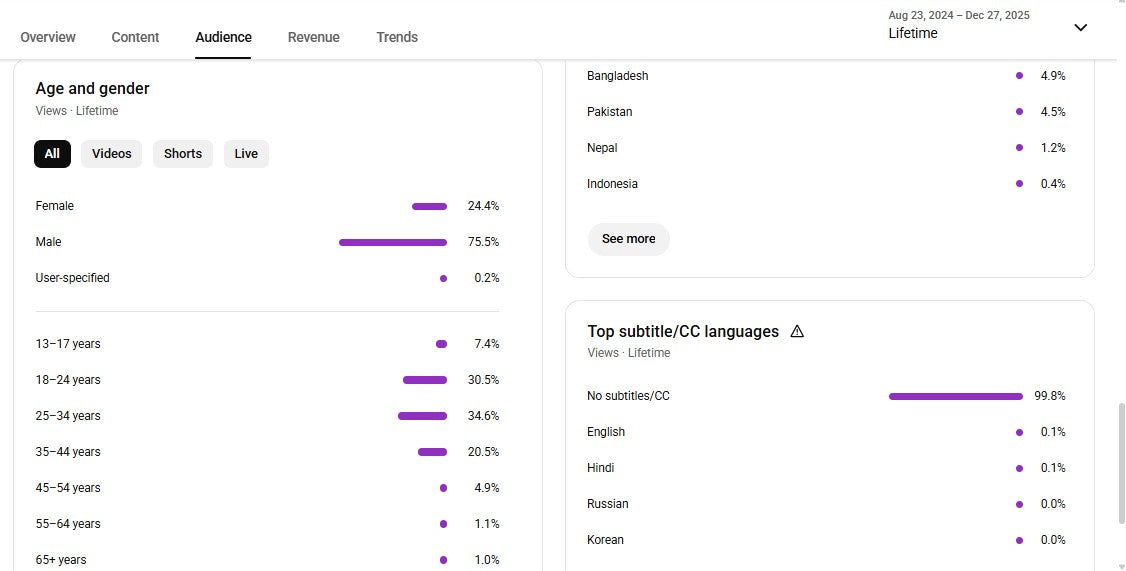This screenshot has width=1126, height=571.
Task: Open the Revenue tab
Action: (x=314, y=37)
